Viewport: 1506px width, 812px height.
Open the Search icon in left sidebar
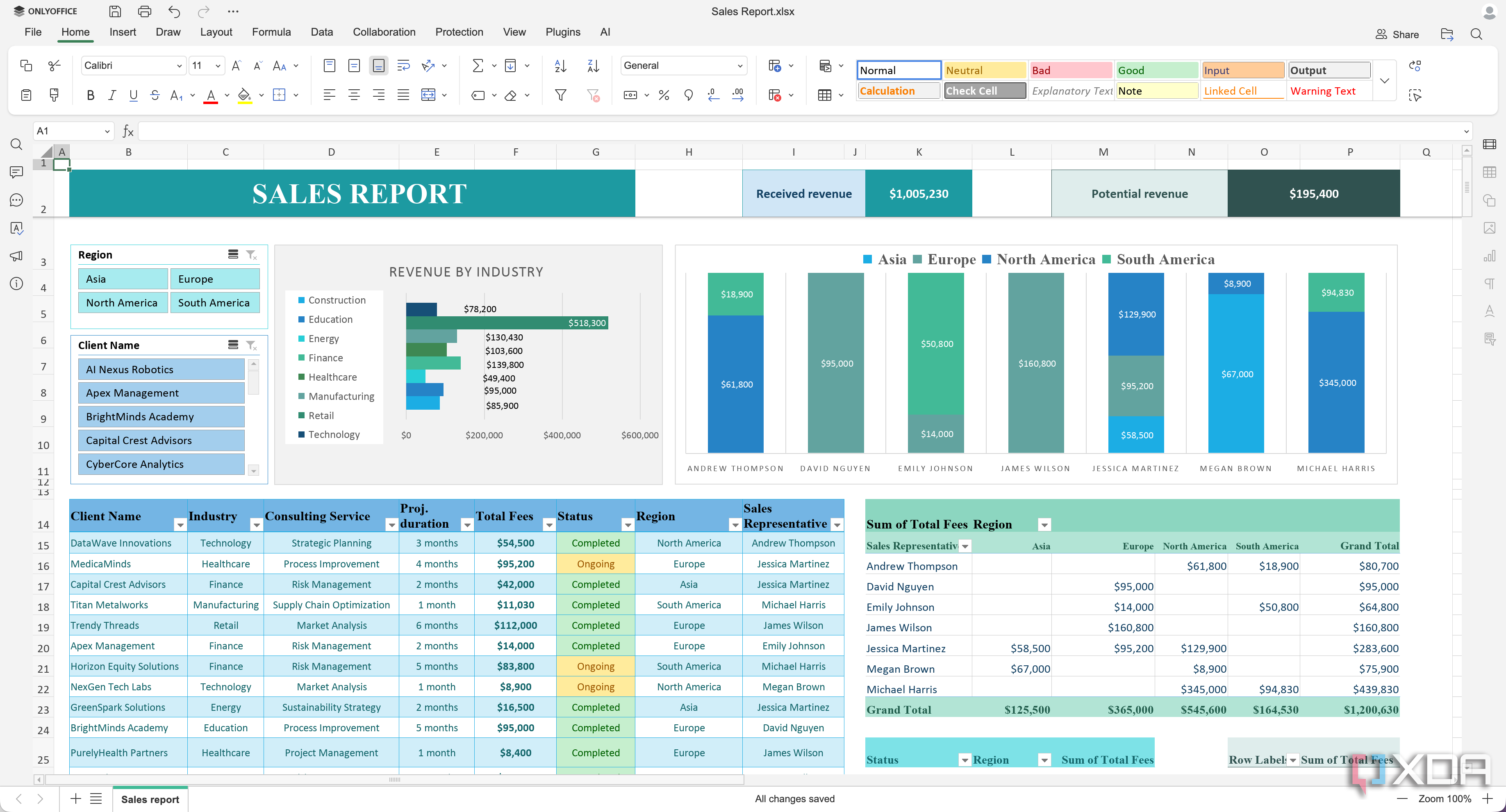pos(16,144)
